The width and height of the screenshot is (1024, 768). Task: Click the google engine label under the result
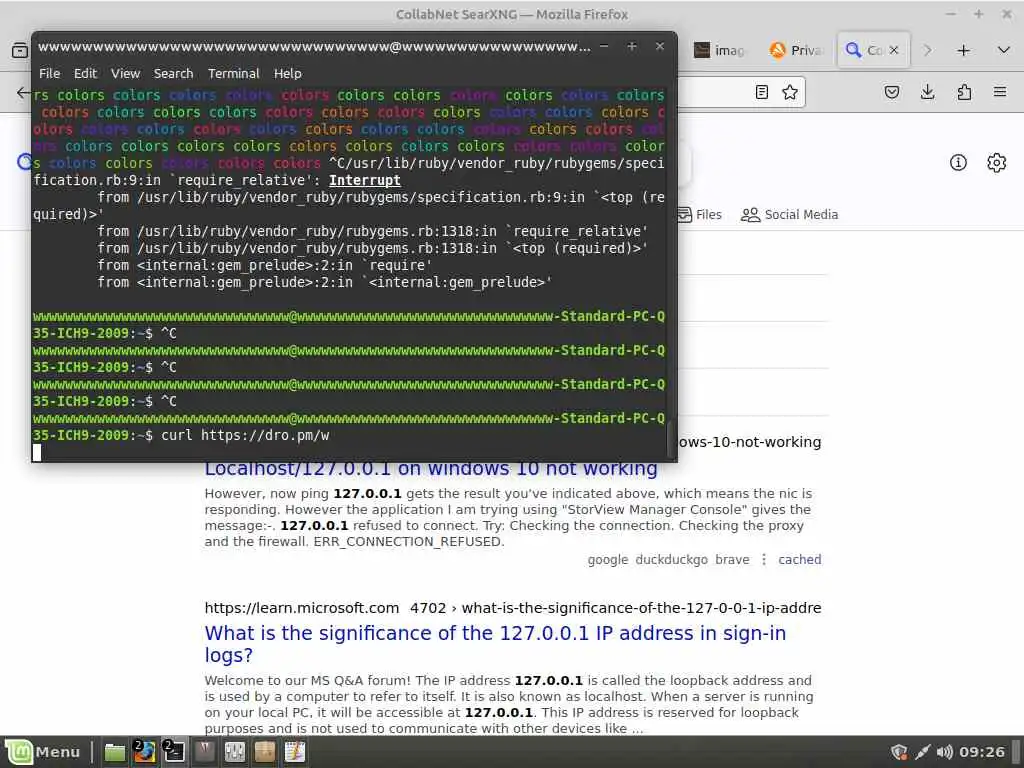[608, 560]
